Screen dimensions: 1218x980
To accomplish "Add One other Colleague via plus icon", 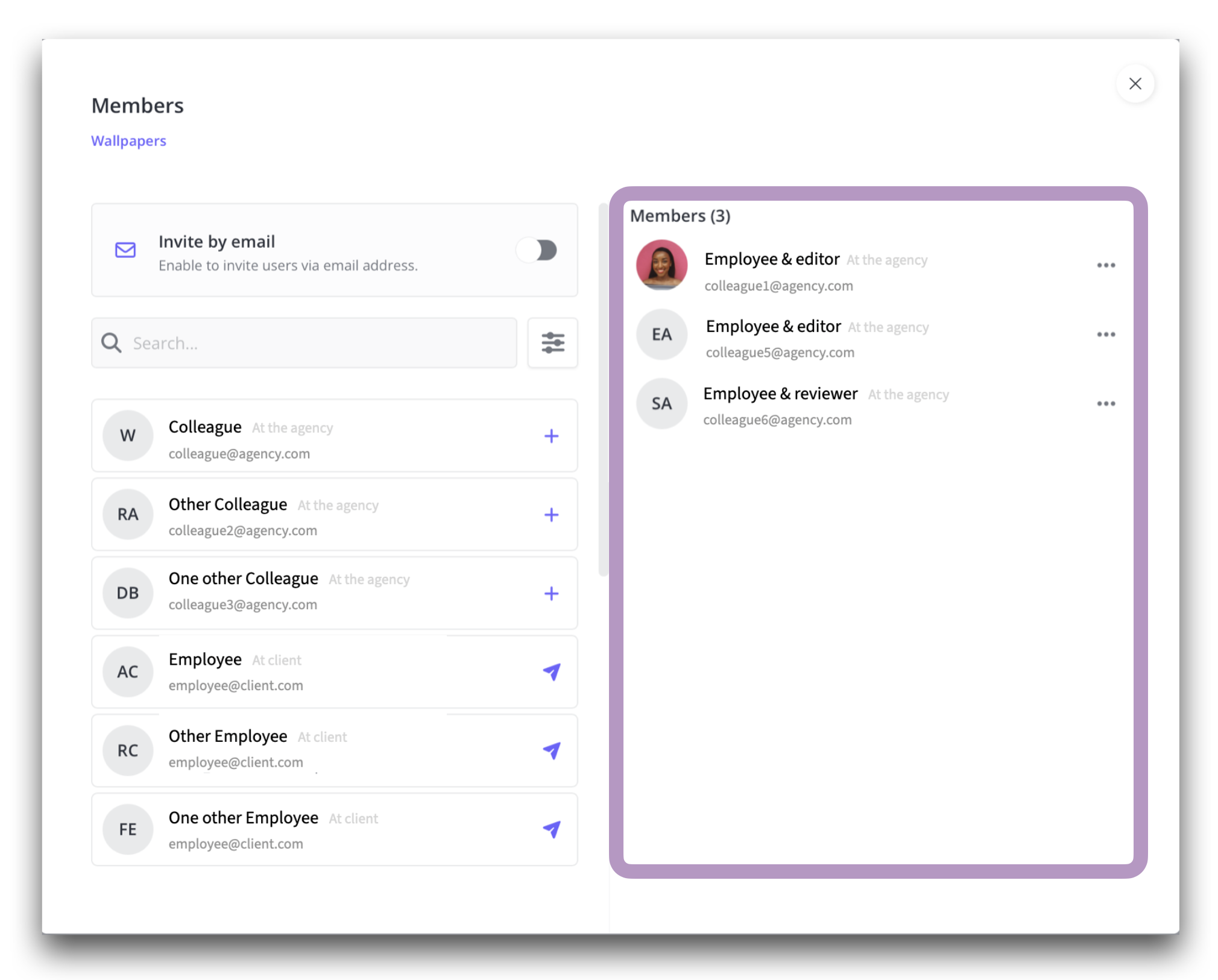I will pos(551,593).
